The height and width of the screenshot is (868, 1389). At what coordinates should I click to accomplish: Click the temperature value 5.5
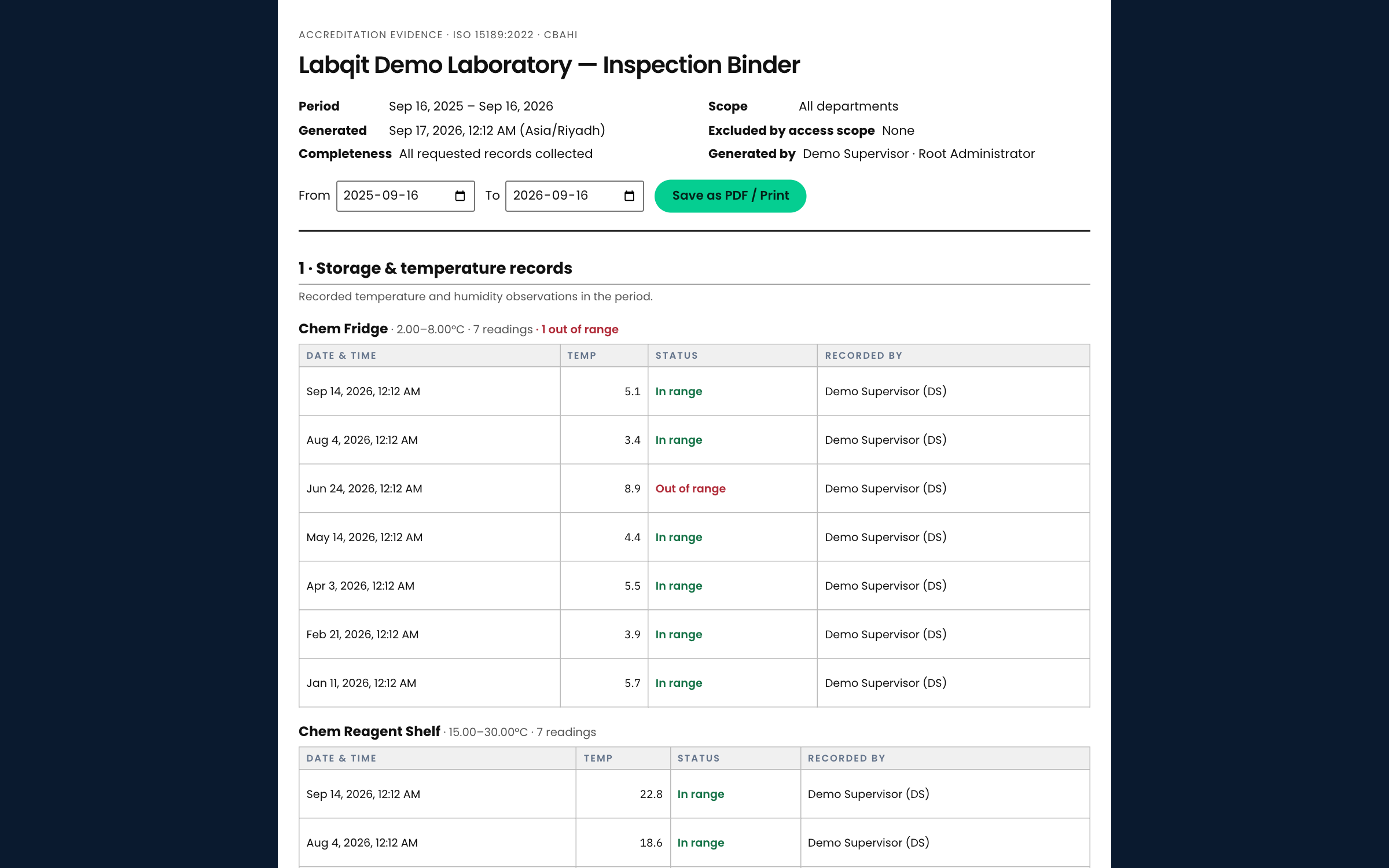(x=632, y=586)
